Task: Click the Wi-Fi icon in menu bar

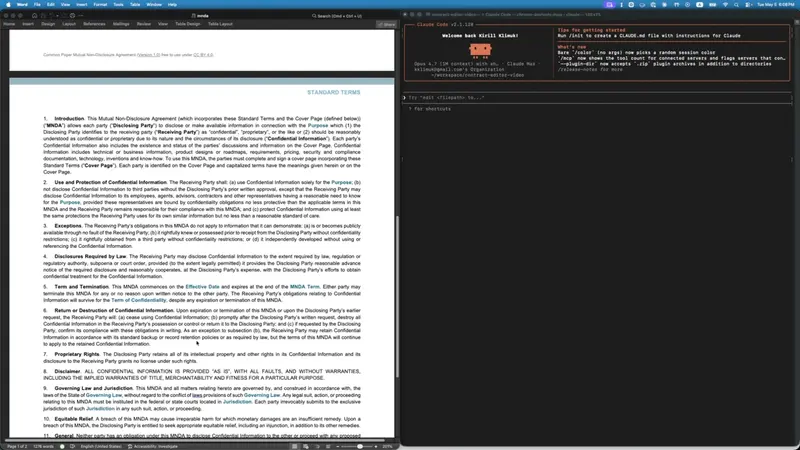Action: [725, 5]
